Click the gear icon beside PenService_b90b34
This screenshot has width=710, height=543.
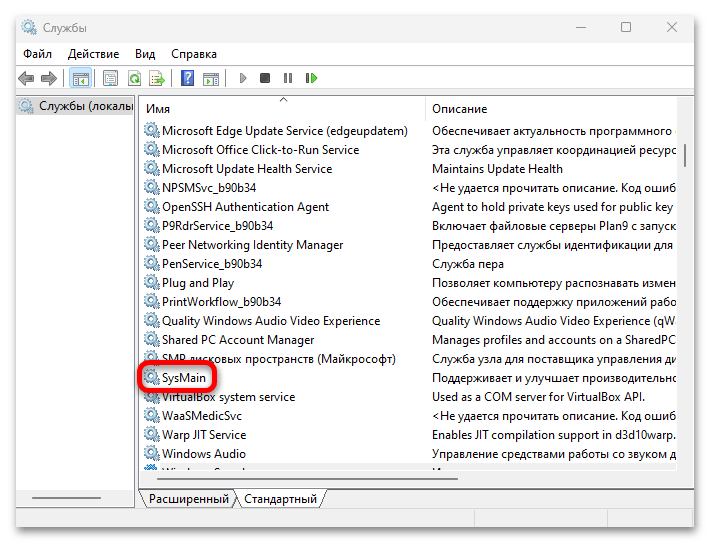pos(152,263)
